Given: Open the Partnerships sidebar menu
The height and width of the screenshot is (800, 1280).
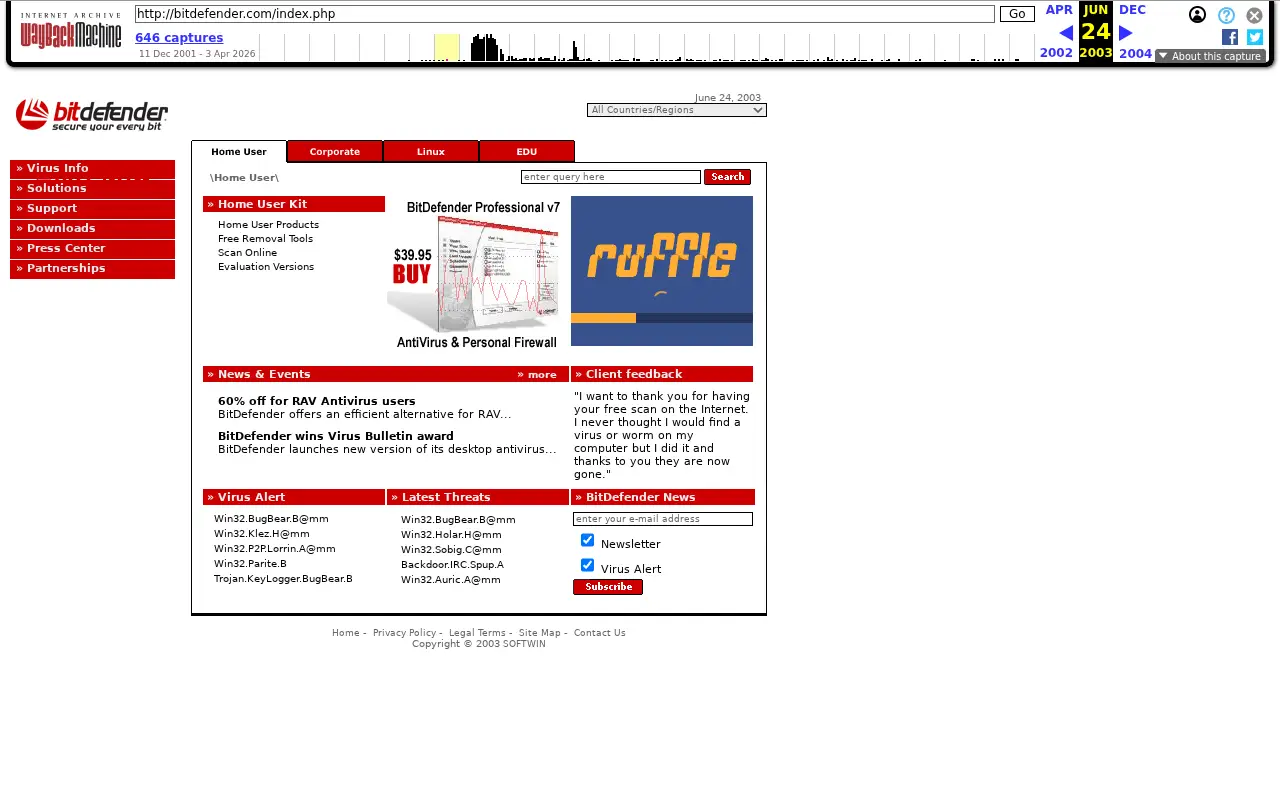Looking at the screenshot, I should (92, 269).
